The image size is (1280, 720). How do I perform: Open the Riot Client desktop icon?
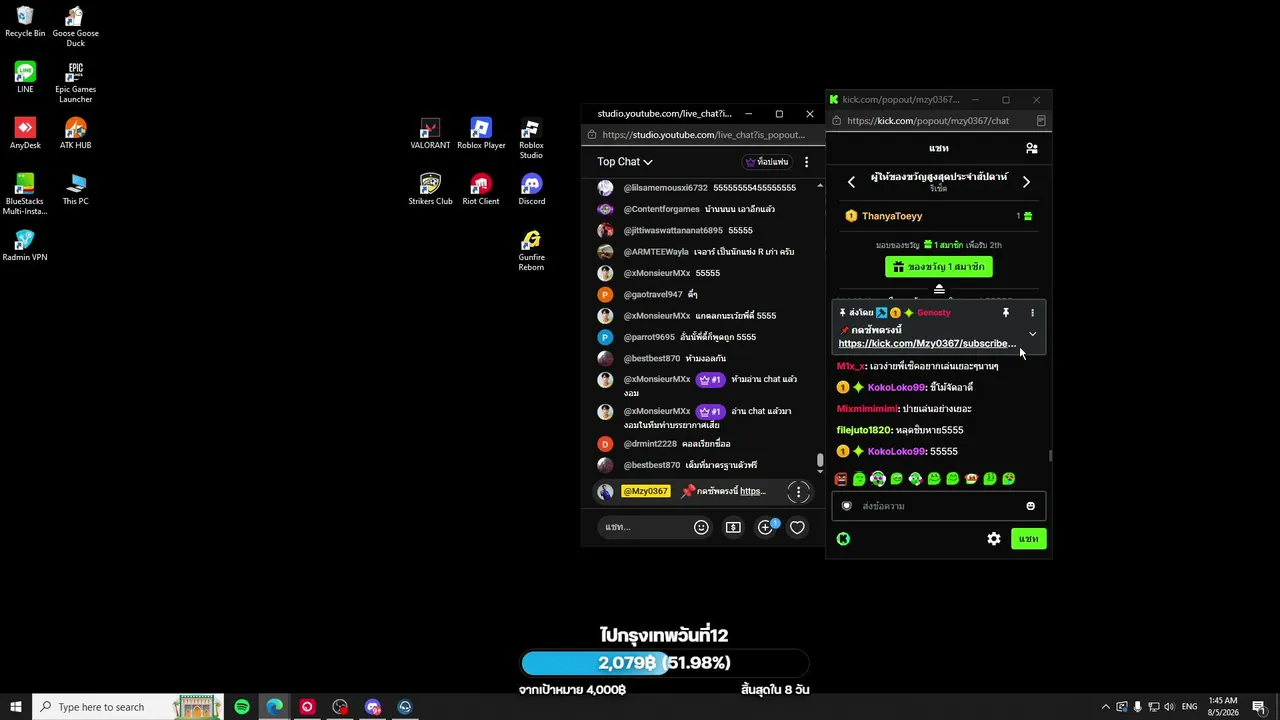481,190
